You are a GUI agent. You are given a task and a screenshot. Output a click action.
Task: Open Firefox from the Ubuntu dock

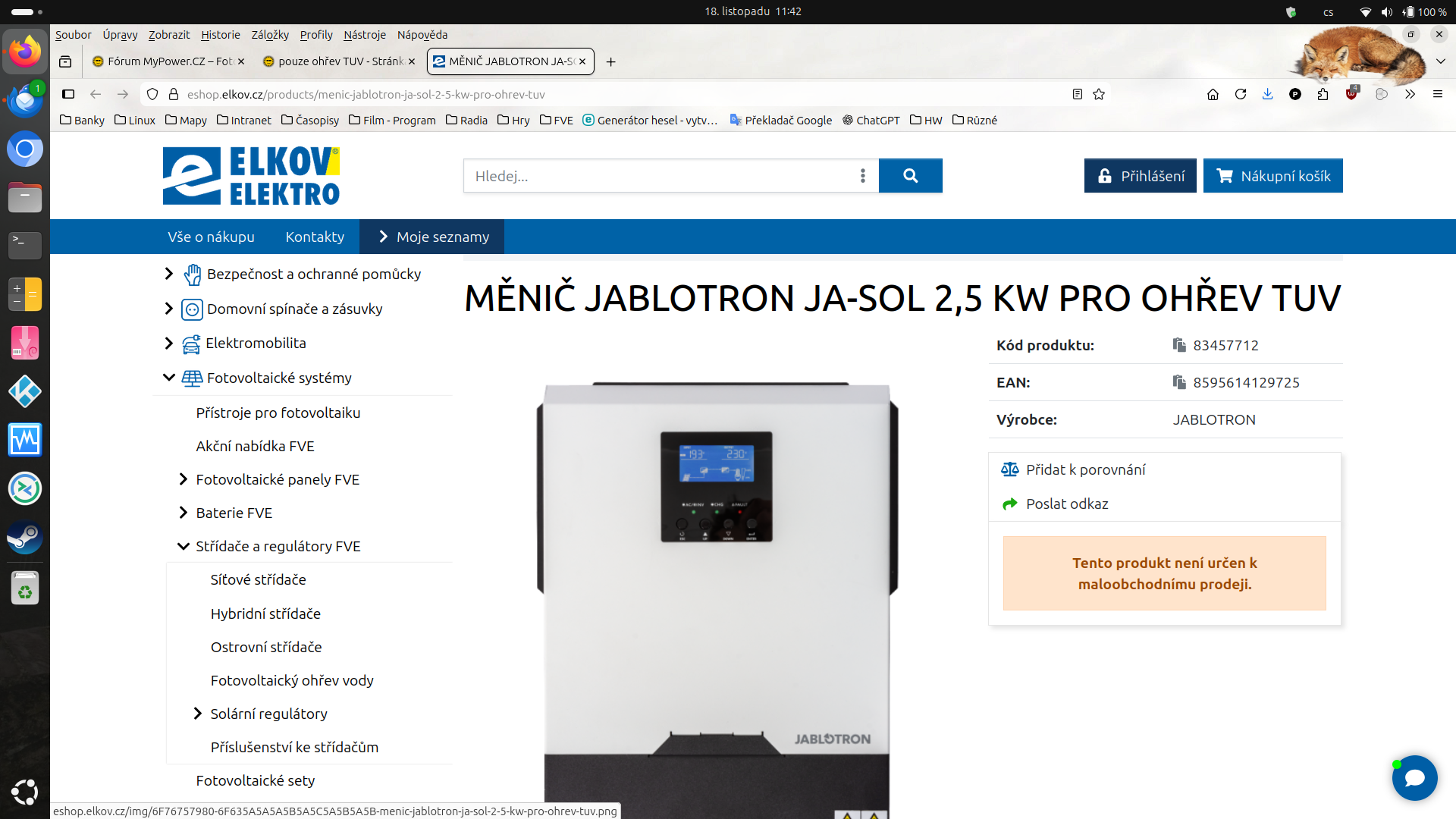pyautogui.click(x=25, y=52)
